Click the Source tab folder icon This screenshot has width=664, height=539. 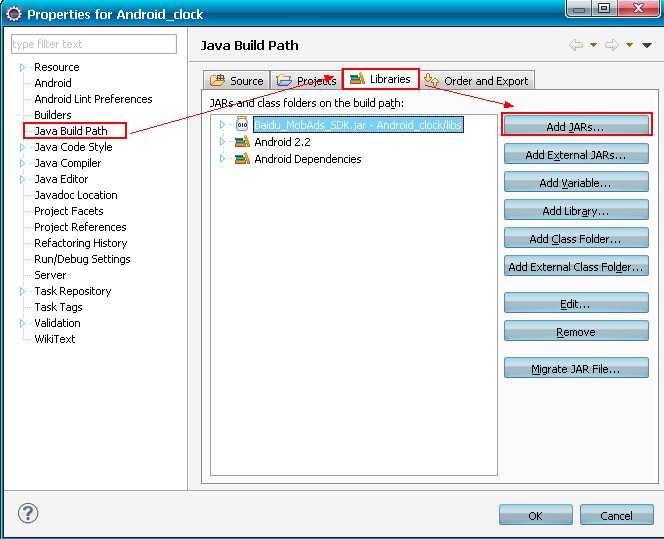pyautogui.click(x=218, y=80)
